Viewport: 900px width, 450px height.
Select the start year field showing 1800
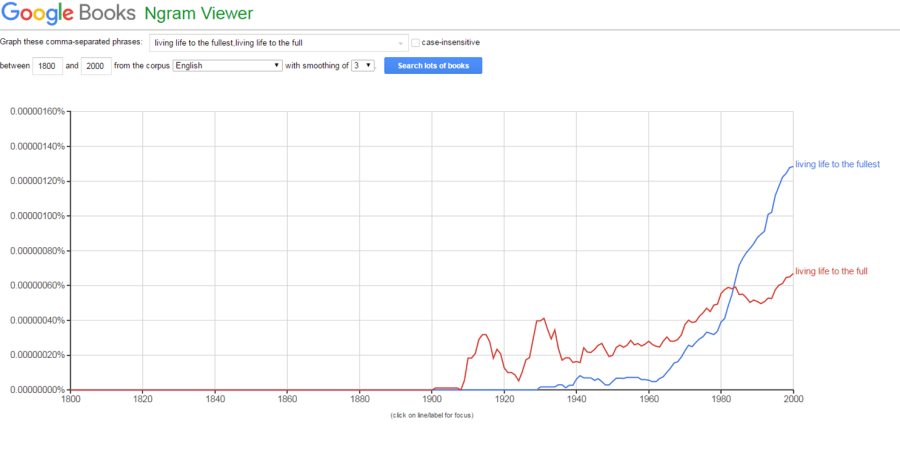point(46,66)
